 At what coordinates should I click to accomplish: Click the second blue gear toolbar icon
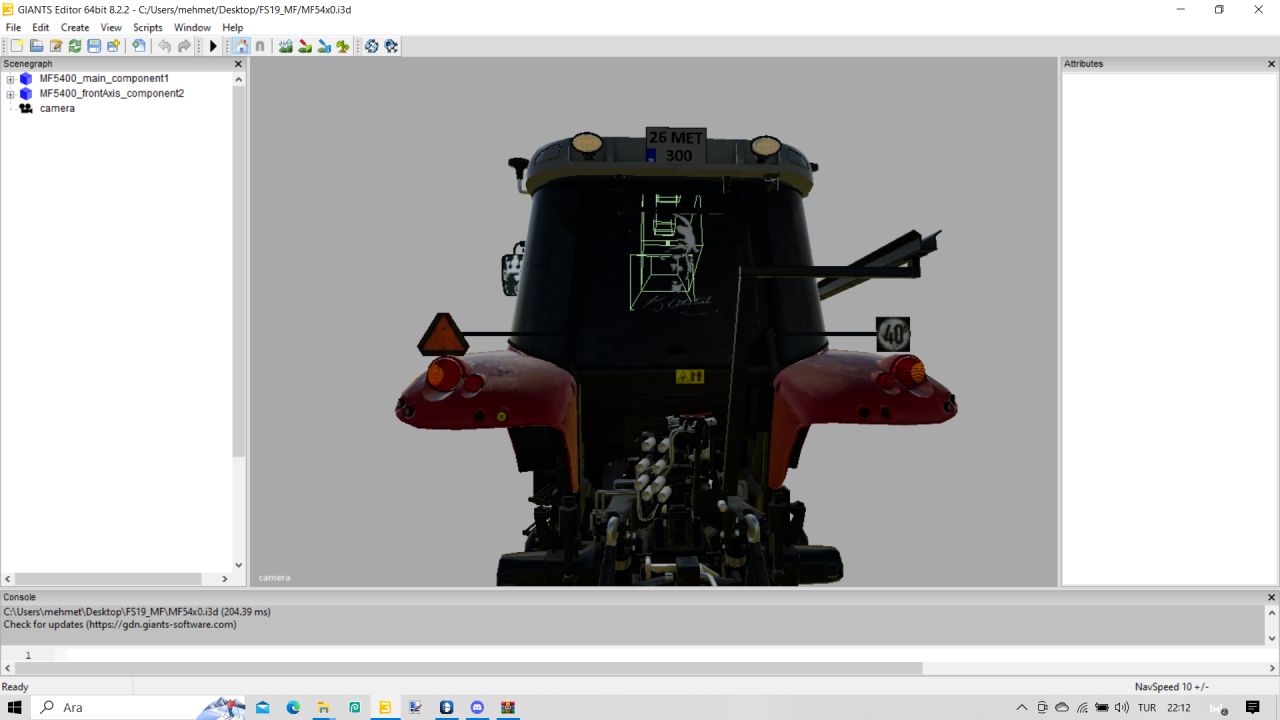click(390, 46)
